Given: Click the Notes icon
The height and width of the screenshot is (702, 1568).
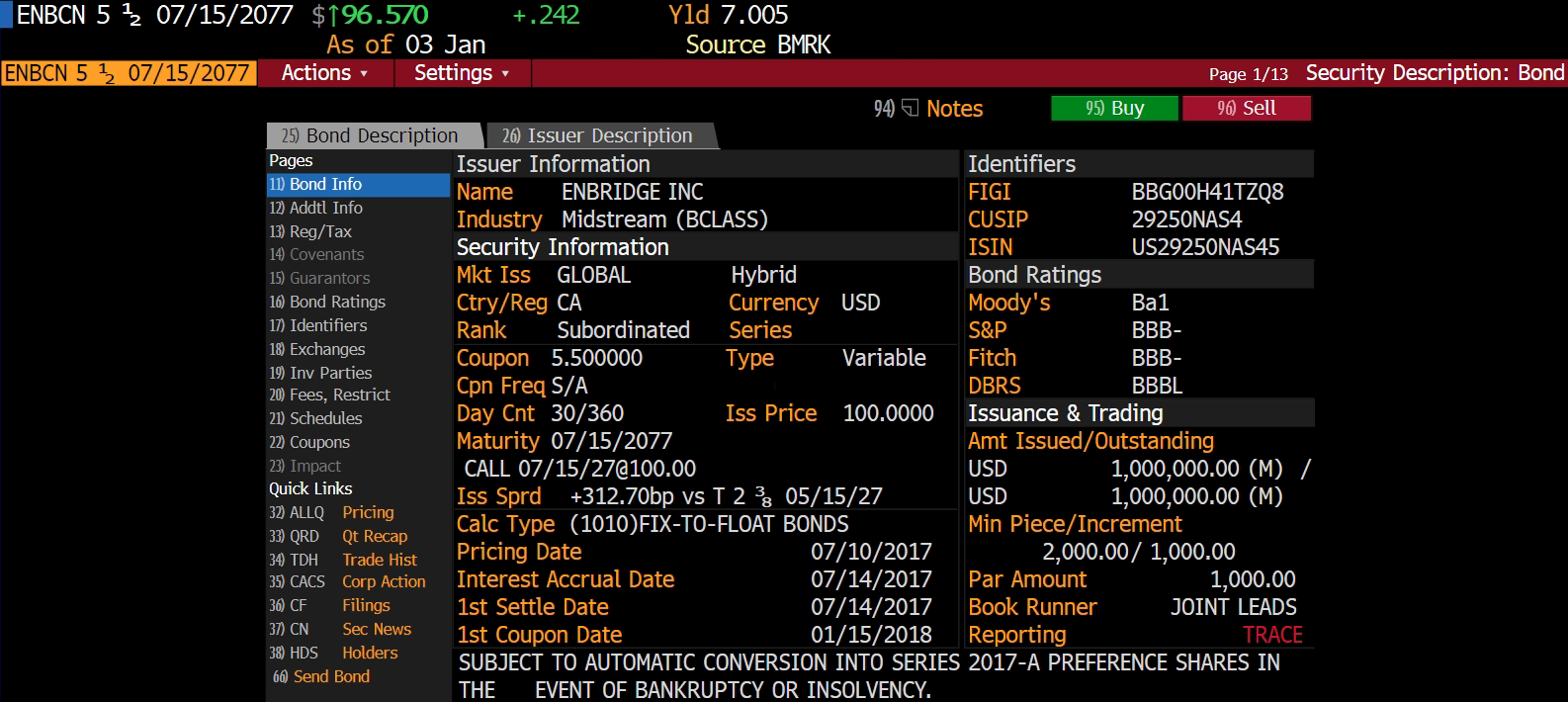Looking at the screenshot, I should click(x=910, y=108).
